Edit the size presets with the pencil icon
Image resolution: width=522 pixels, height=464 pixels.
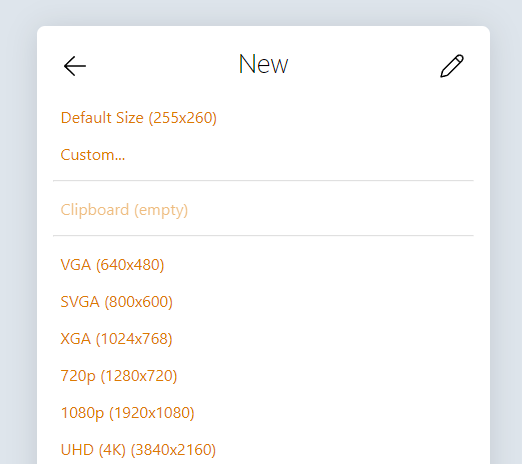point(452,66)
